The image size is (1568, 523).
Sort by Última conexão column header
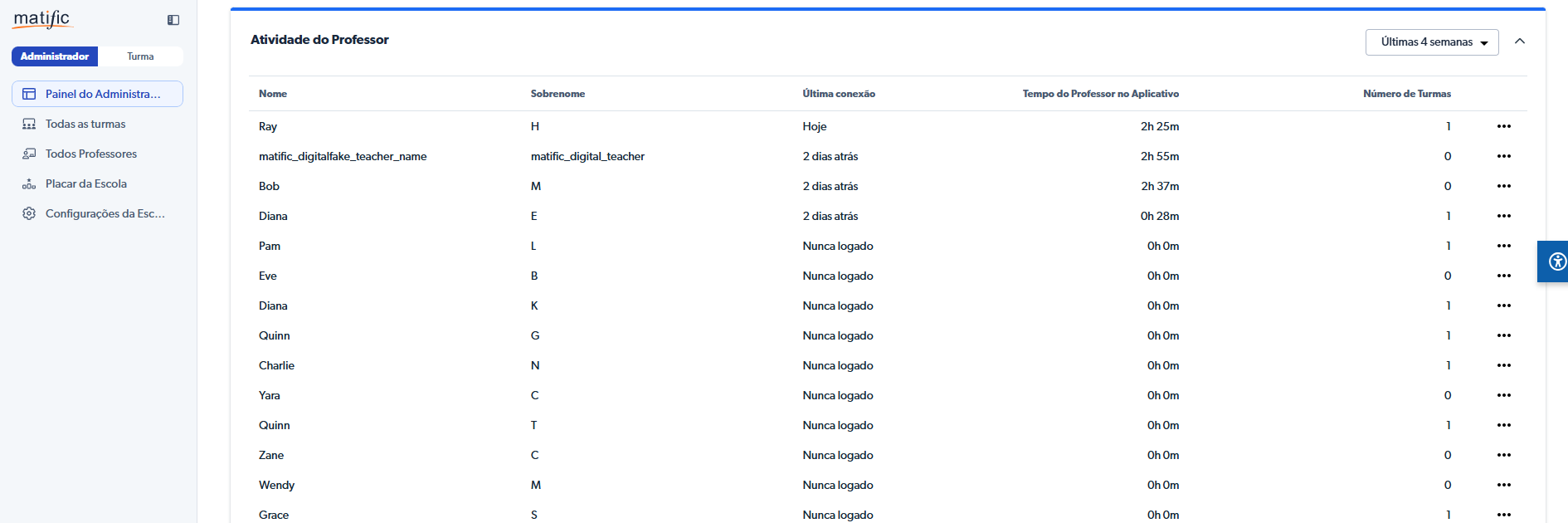pos(838,94)
